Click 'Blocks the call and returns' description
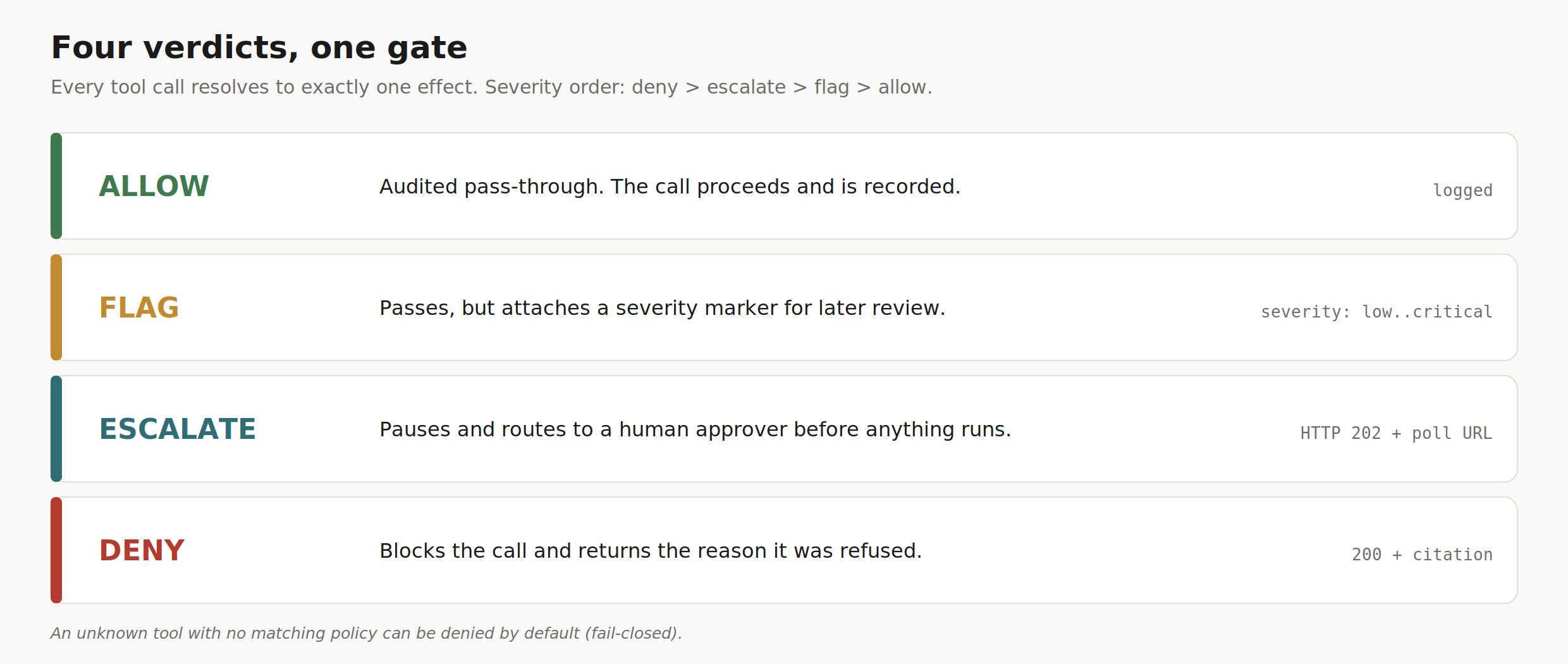This screenshot has width=1568, height=664. tap(651, 551)
